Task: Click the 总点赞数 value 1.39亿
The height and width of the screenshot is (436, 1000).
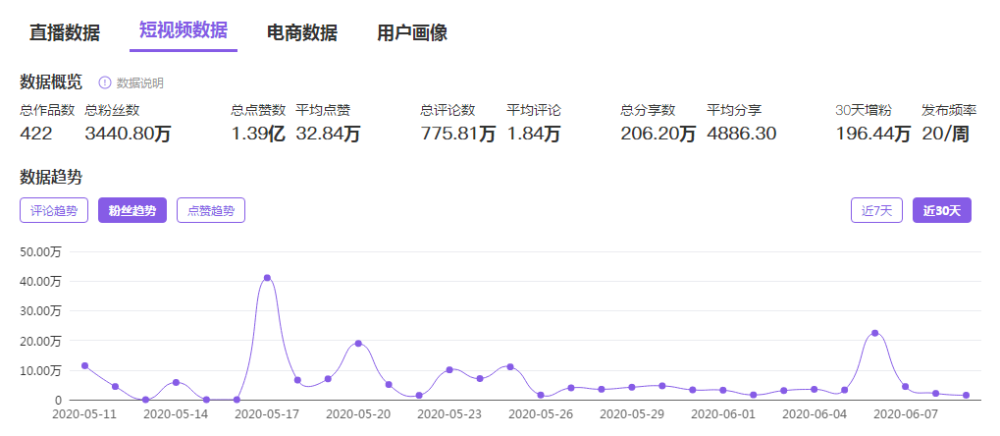Action: coord(258,134)
